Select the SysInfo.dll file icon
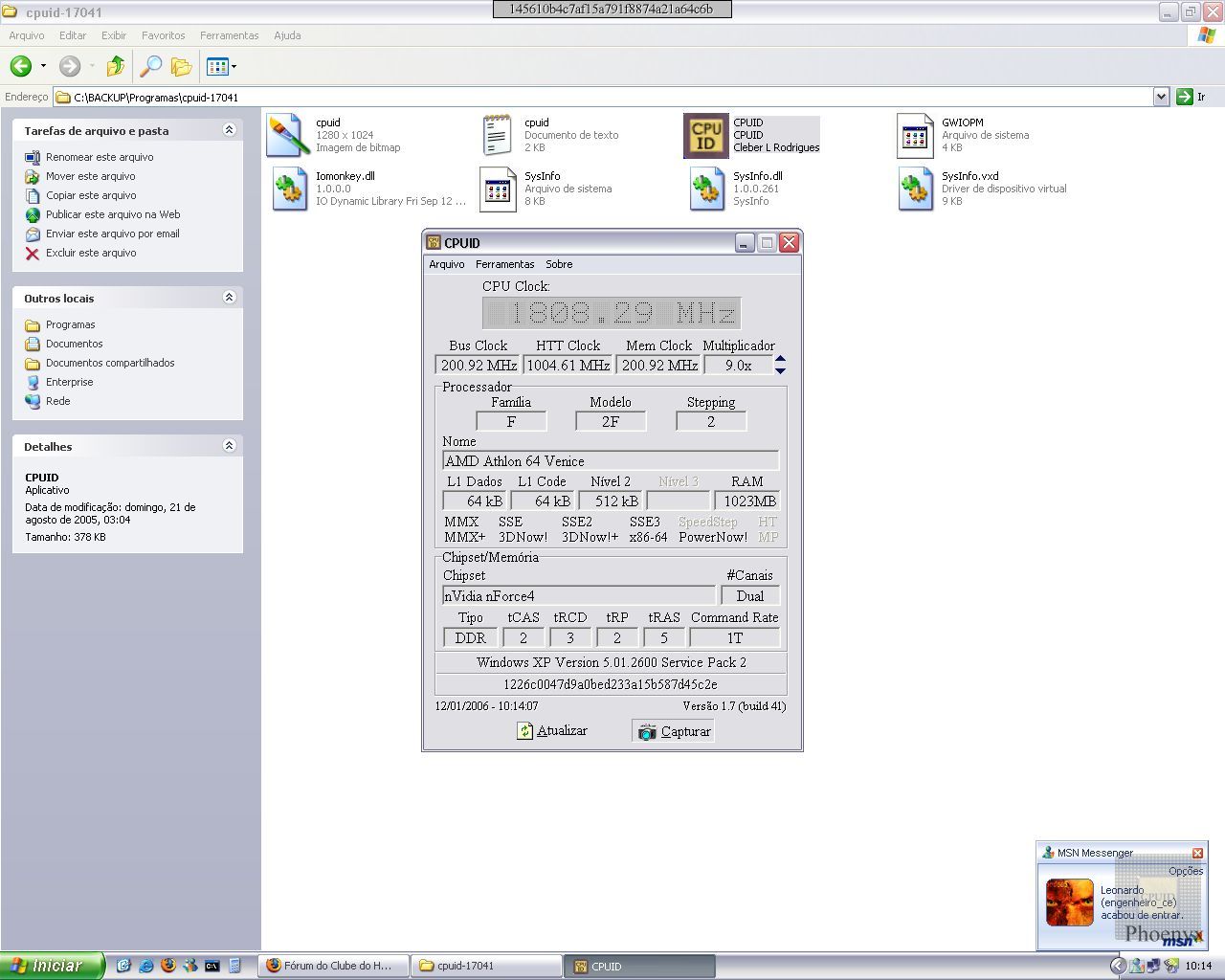 [x=707, y=189]
